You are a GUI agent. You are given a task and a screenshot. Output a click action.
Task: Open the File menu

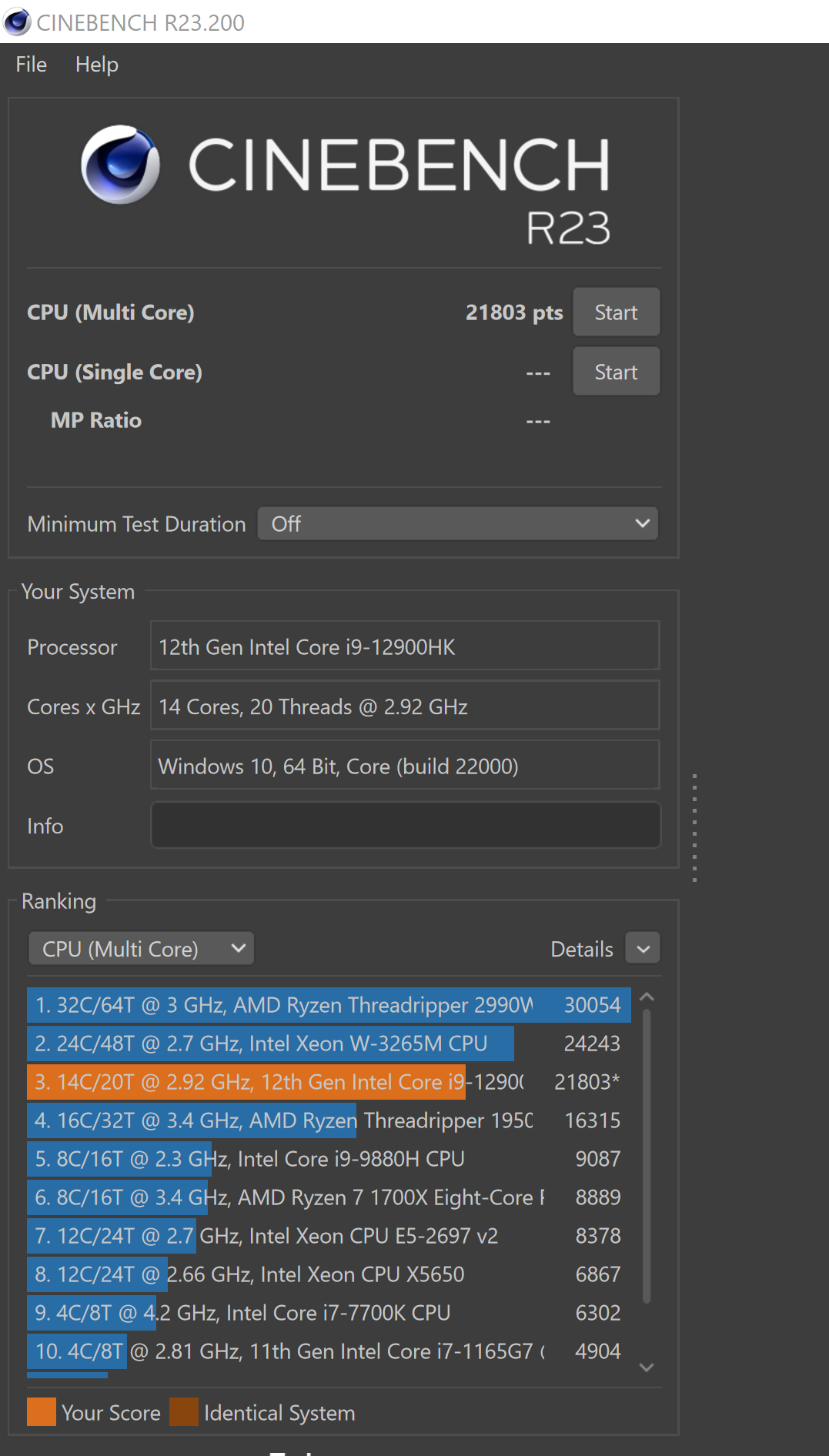[x=31, y=65]
